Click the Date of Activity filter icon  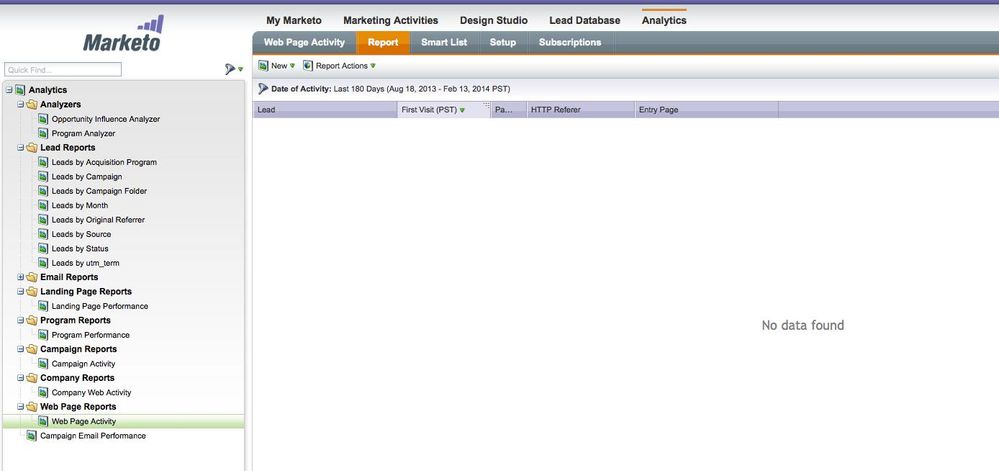(x=263, y=89)
